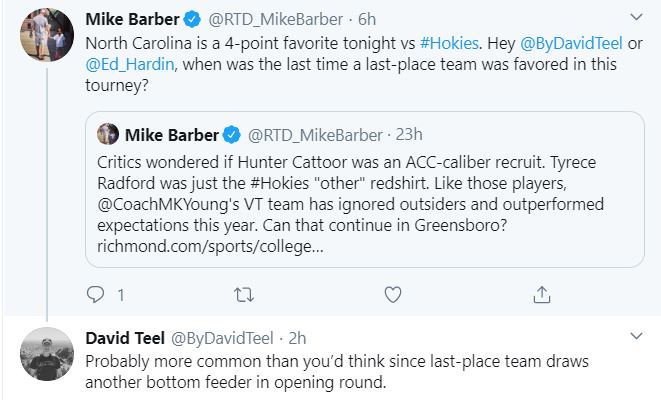Click quoted tweet's small avatar
Screen dimensions: 661x400
(108, 134)
